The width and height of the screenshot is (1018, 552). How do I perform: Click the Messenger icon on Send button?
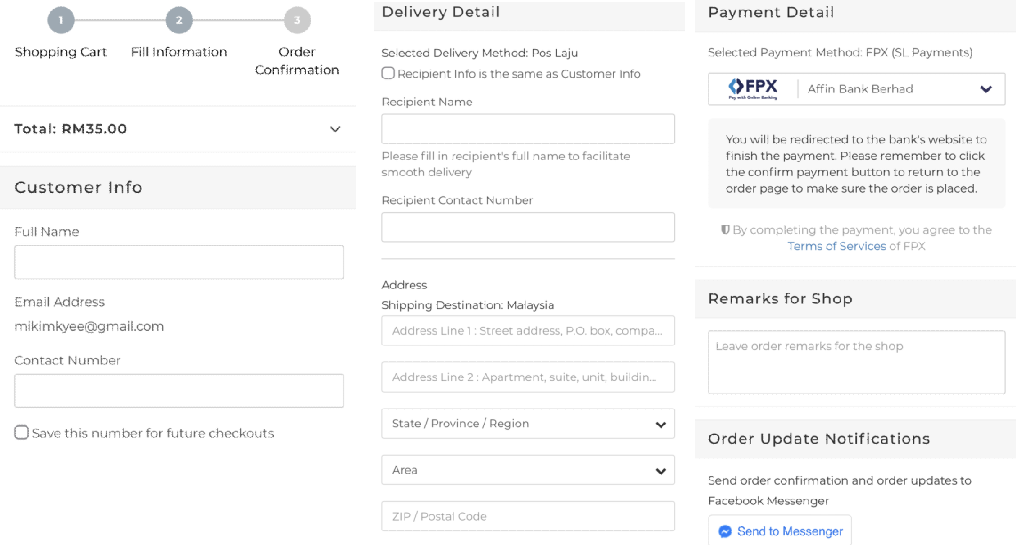725,531
